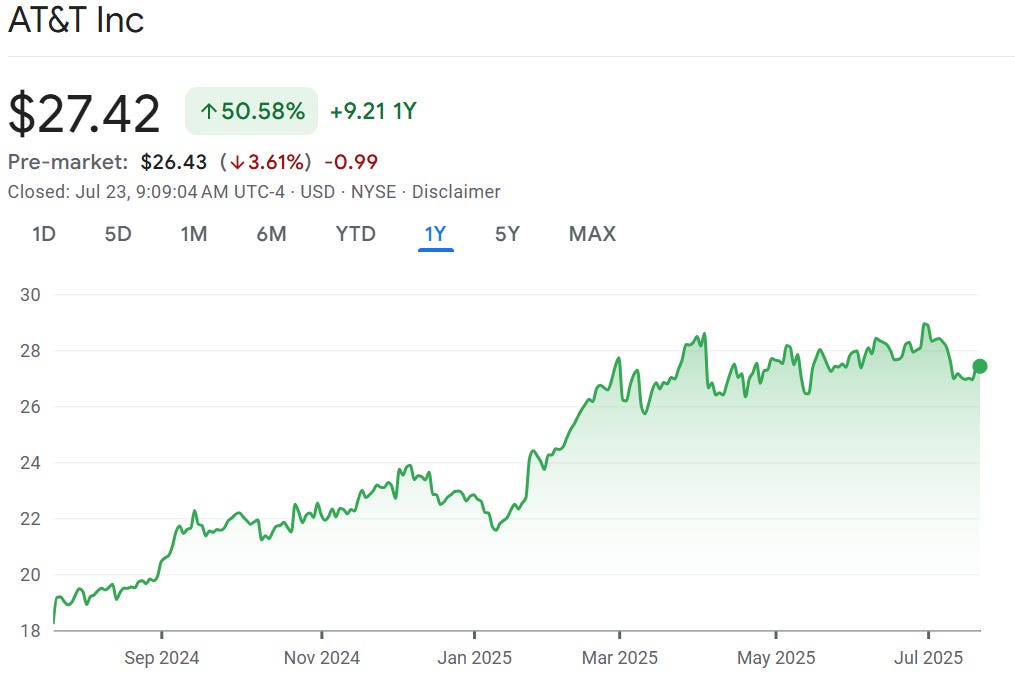The image size is (1015, 688).
Task: Click the 18 price axis label
Action: click(30, 630)
